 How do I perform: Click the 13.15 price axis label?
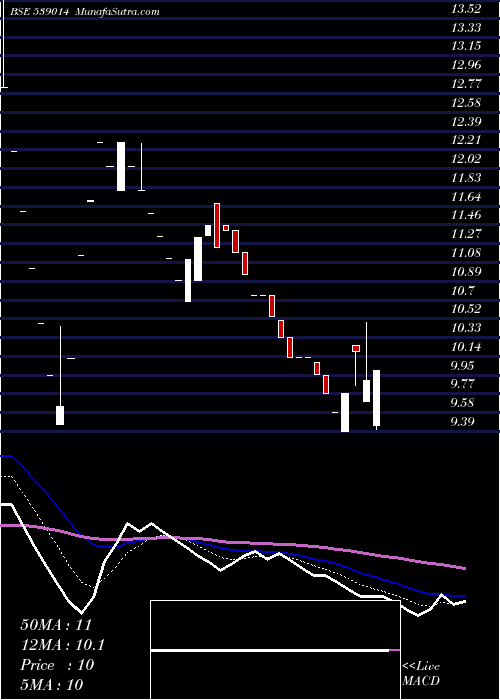(x=466, y=46)
